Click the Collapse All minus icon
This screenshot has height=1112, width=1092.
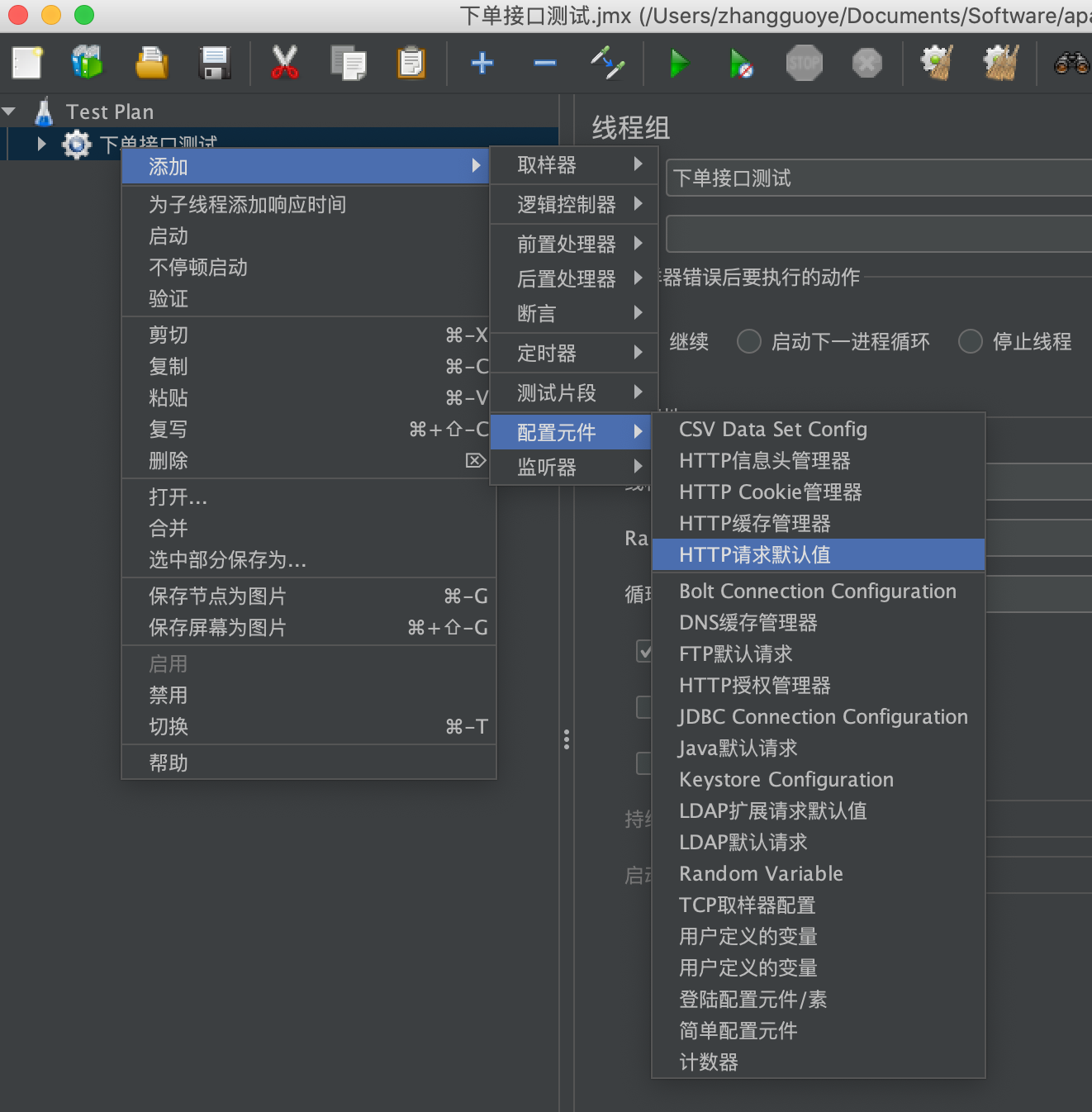544,63
